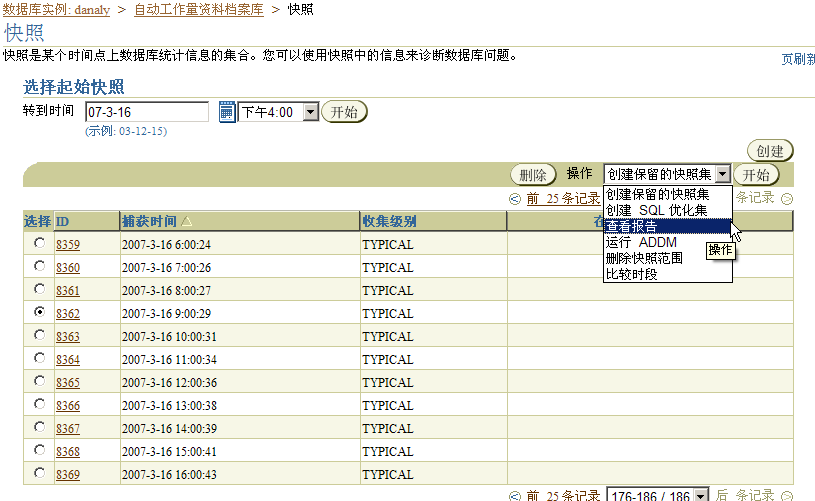Click the 前 25 条记录 link above the table

pyautogui.click(x=563, y=199)
